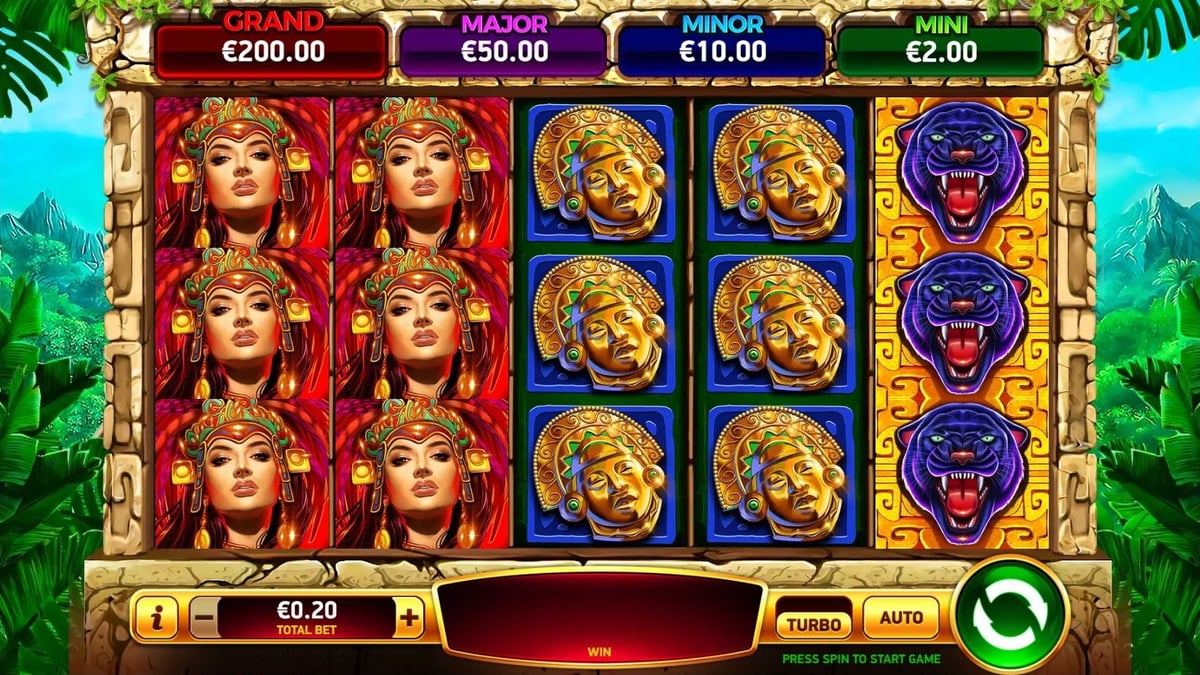Click the top woman symbol on first reel

[x=242, y=172]
